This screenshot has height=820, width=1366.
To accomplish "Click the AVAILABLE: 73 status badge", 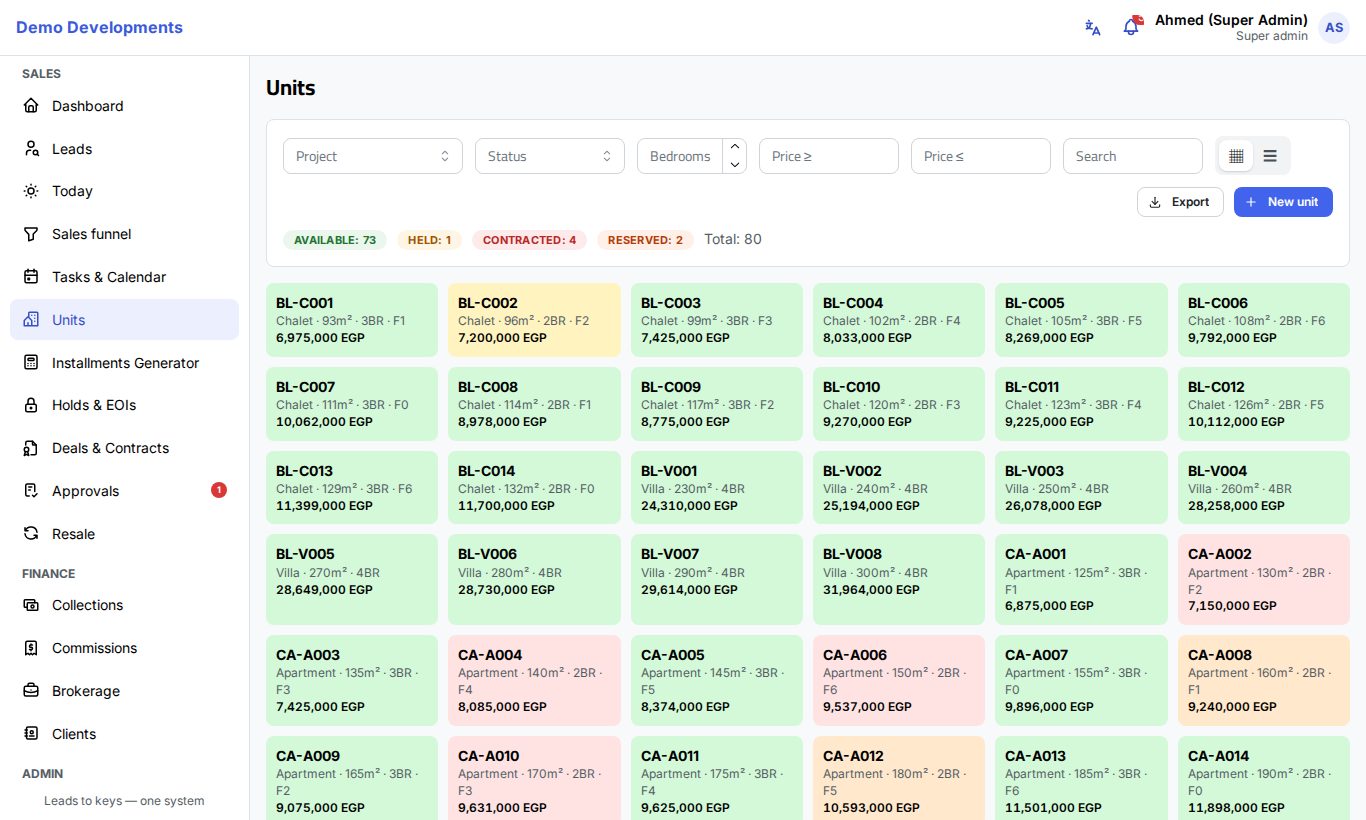I will pos(335,240).
